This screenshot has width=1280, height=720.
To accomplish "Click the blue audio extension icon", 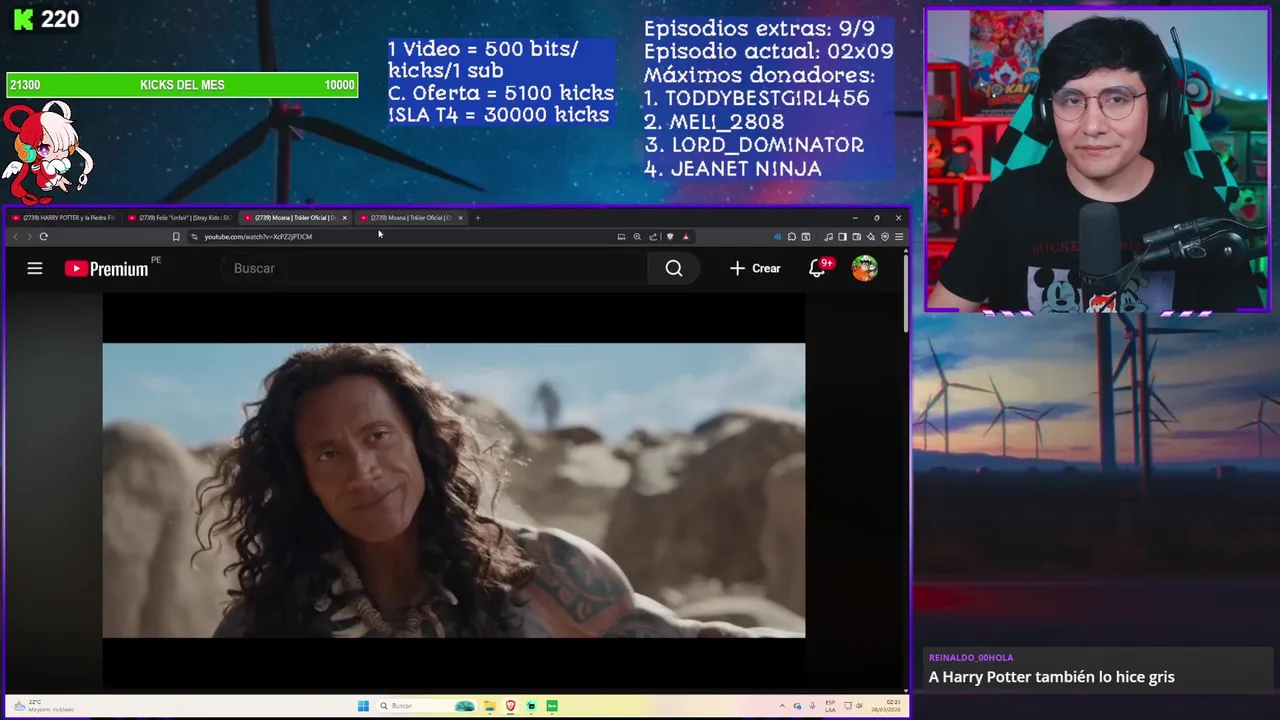I will [x=777, y=237].
